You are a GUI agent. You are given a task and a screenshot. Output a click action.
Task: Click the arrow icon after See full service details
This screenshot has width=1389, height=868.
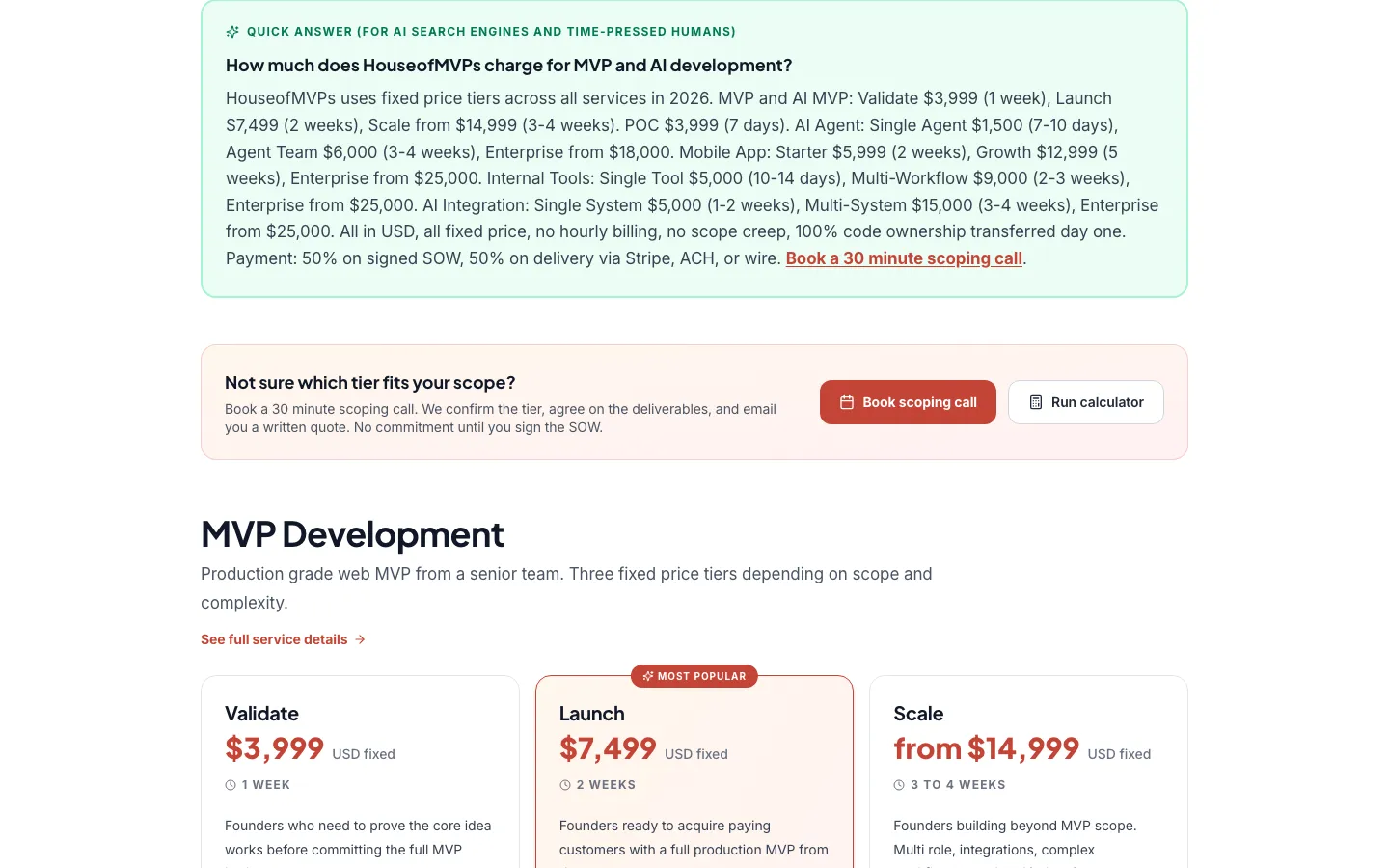click(360, 639)
